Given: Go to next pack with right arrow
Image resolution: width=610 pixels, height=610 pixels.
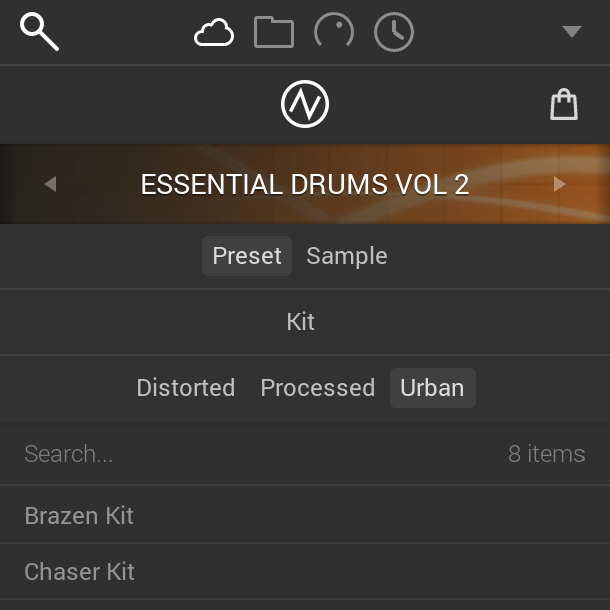Looking at the screenshot, I should 559,184.
